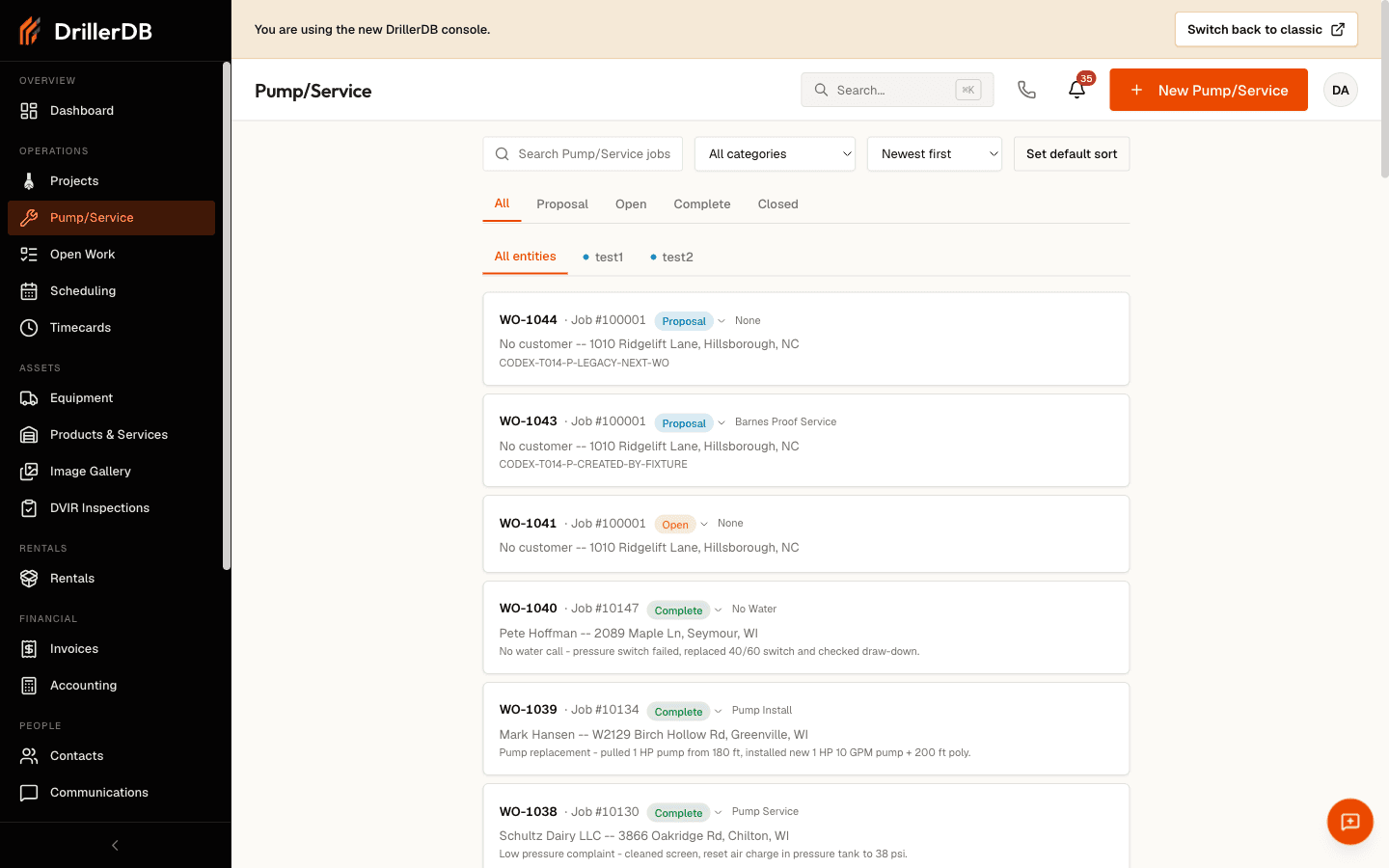Image resolution: width=1389 pixels, height=868 pixels.
Task: Click the sidebar scrollbar thumb
Action: [x=227, y=316]
